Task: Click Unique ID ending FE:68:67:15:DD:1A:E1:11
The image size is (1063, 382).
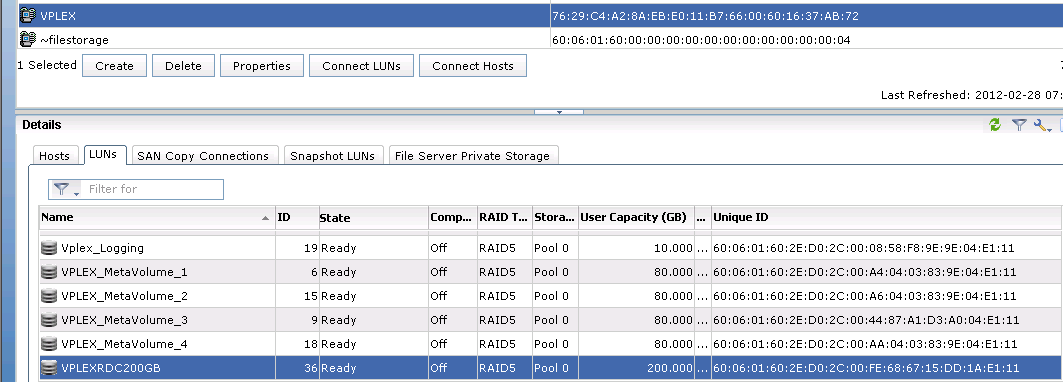Action: 866,368
